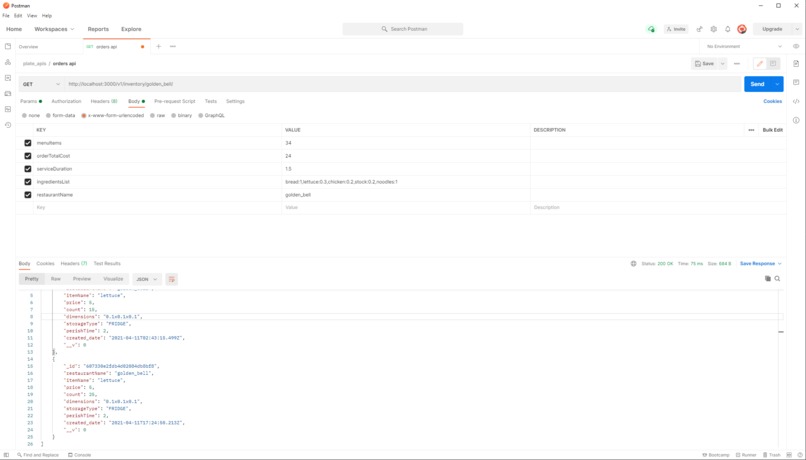Switch to the Params tab
The height and width of the screenshot is (460, 806).
[31, 101]
